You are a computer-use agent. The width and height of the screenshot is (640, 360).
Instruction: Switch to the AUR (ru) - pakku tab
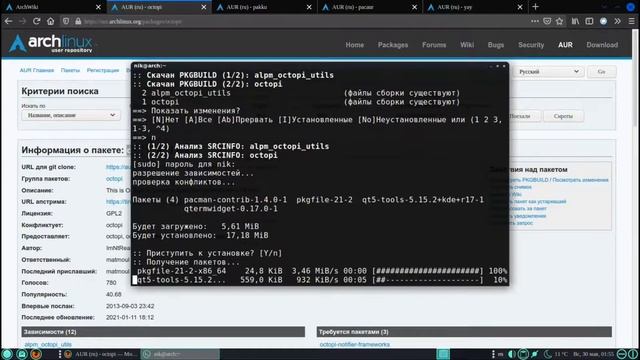pos(264,7)
